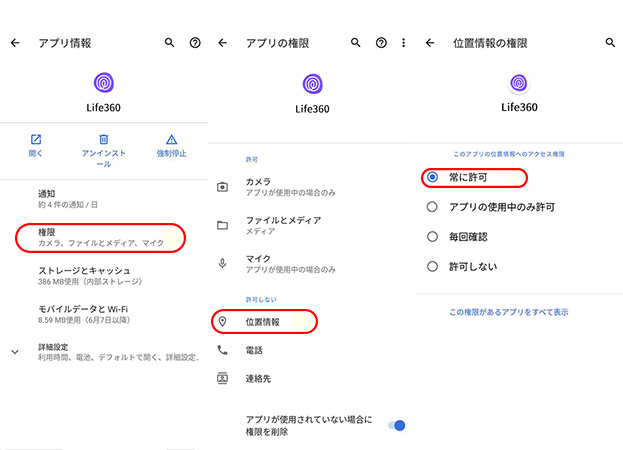Open モバイルデータと Wi-Fi row
Image resolution: width=623 pixels, height=450 pixels.
point(104,314)
